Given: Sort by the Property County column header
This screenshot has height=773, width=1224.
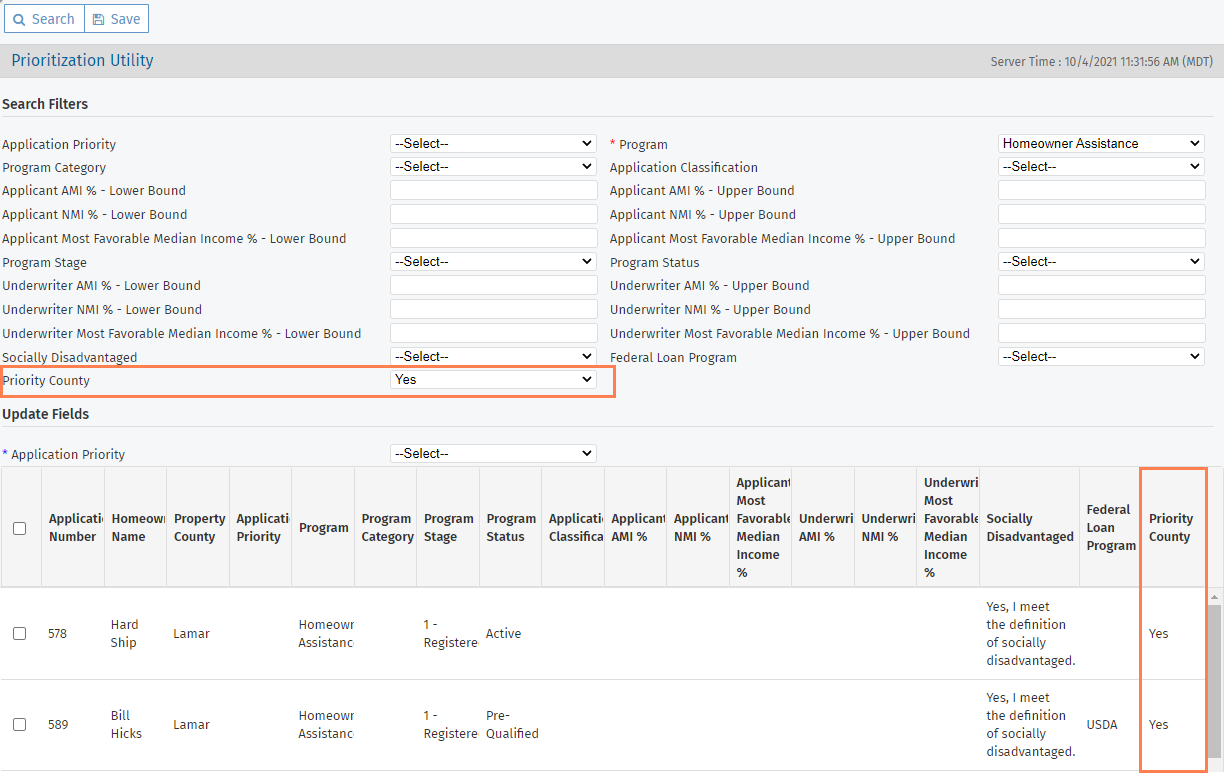Looking at the screenshot, I should click(198, 528).
